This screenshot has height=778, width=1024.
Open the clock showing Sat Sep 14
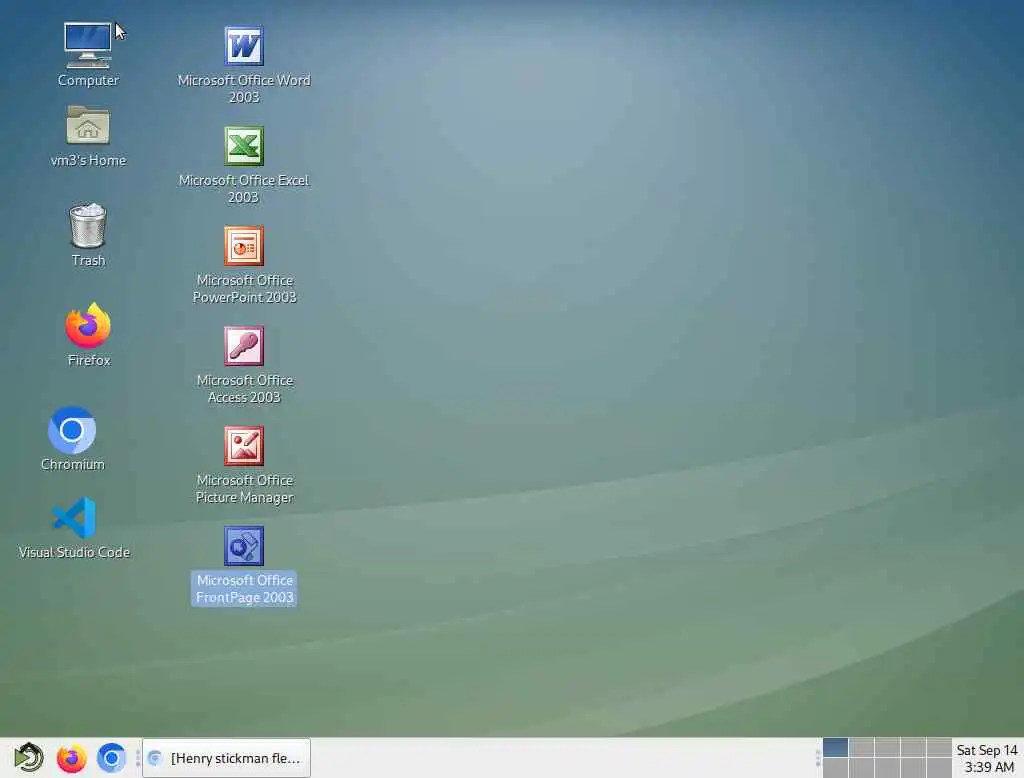pos(986,758)
